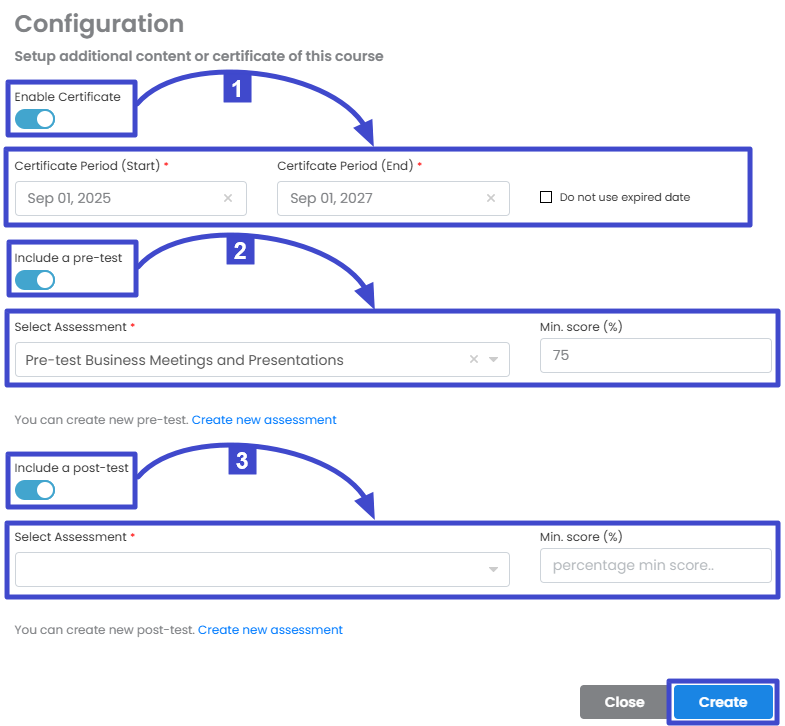
Task: Click the post-test assessment dropdown arrow
Action: 493,570
